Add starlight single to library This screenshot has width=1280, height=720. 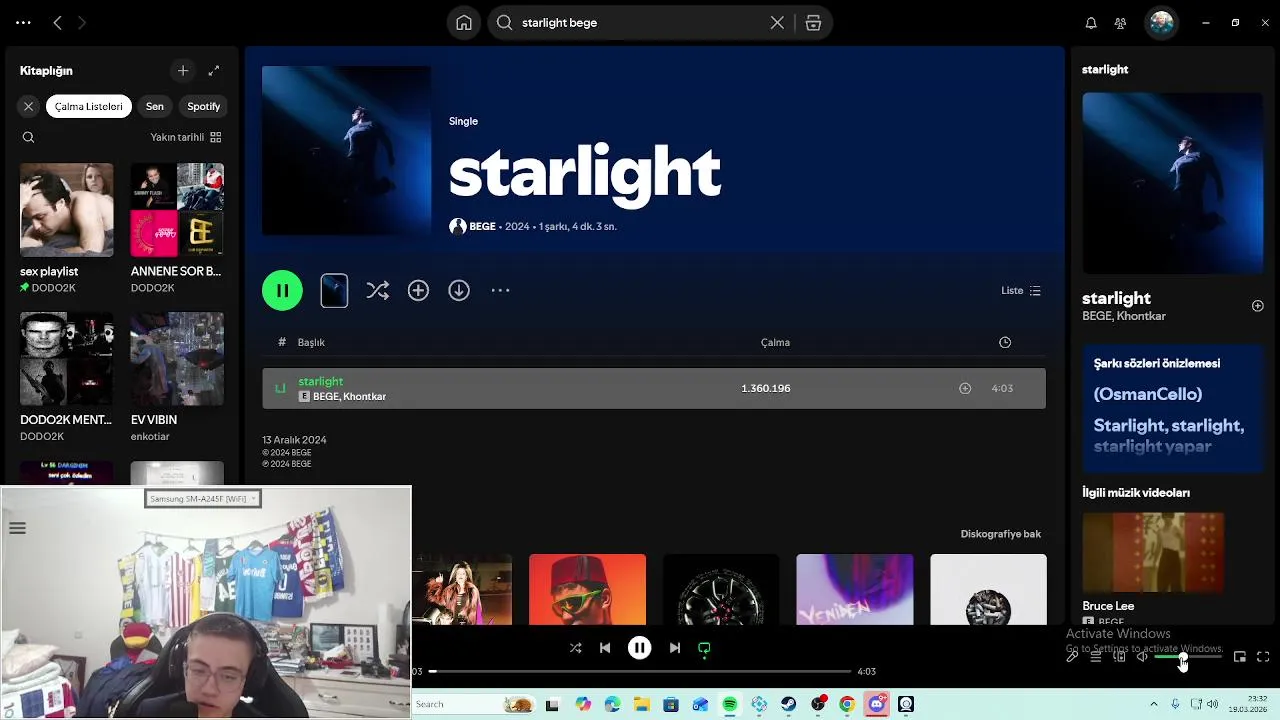418,290
